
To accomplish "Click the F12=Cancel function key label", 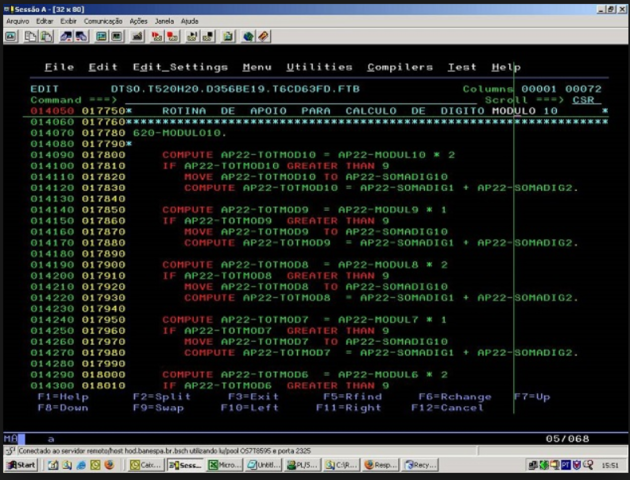I will (x=448, y=408).
